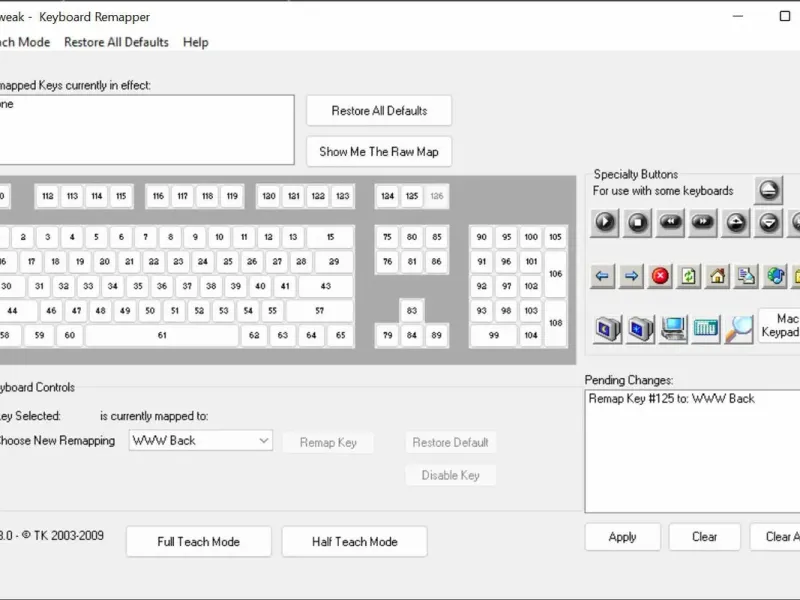
Task: Select key 125 on the keyboard layout
Action: pos(412,196)
